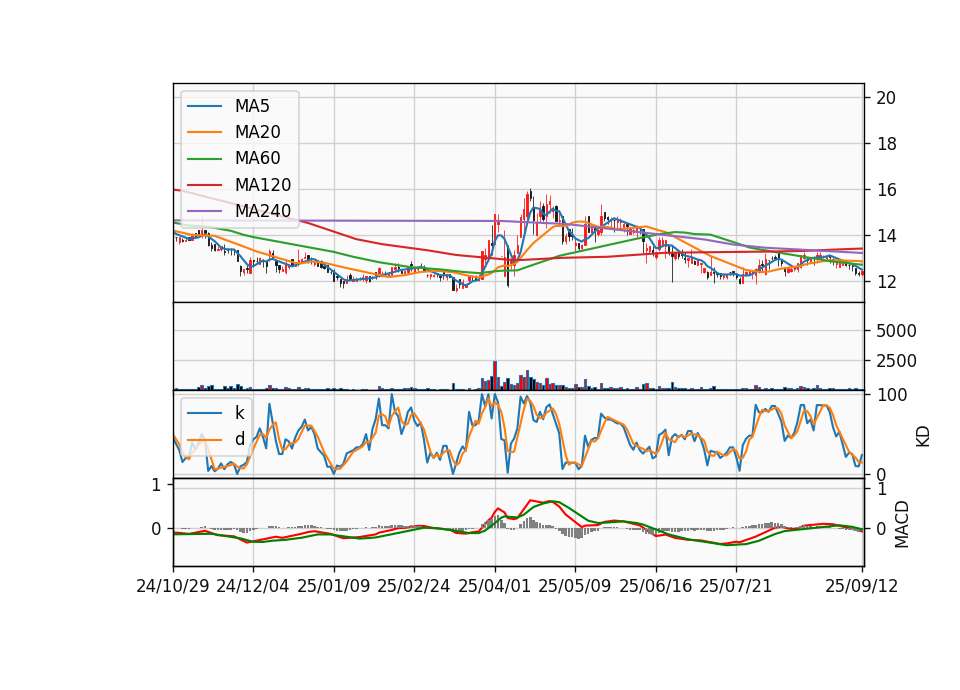Click the MACD vertical axis title
This screenshot has height=690, width=960.
click(x=902, y=524)
